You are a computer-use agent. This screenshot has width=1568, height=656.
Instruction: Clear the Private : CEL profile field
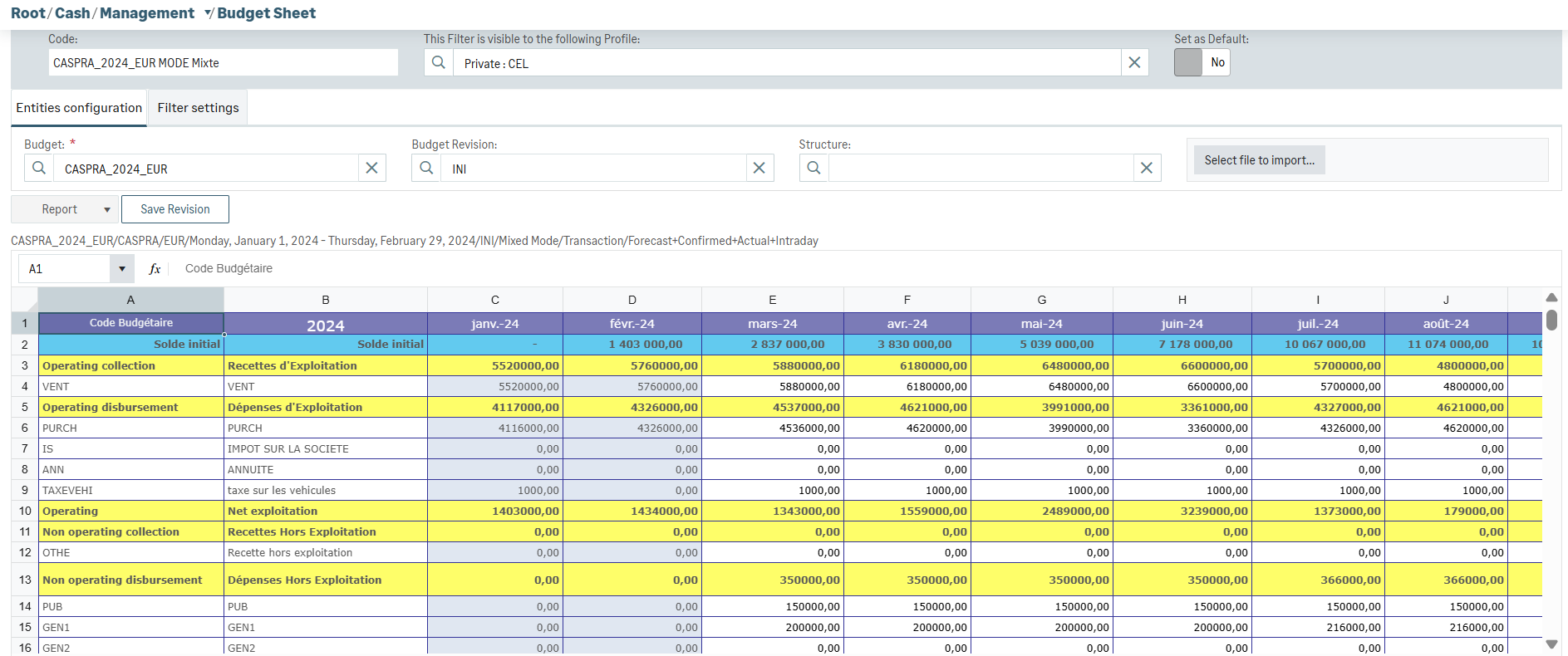click(1134, 63)
